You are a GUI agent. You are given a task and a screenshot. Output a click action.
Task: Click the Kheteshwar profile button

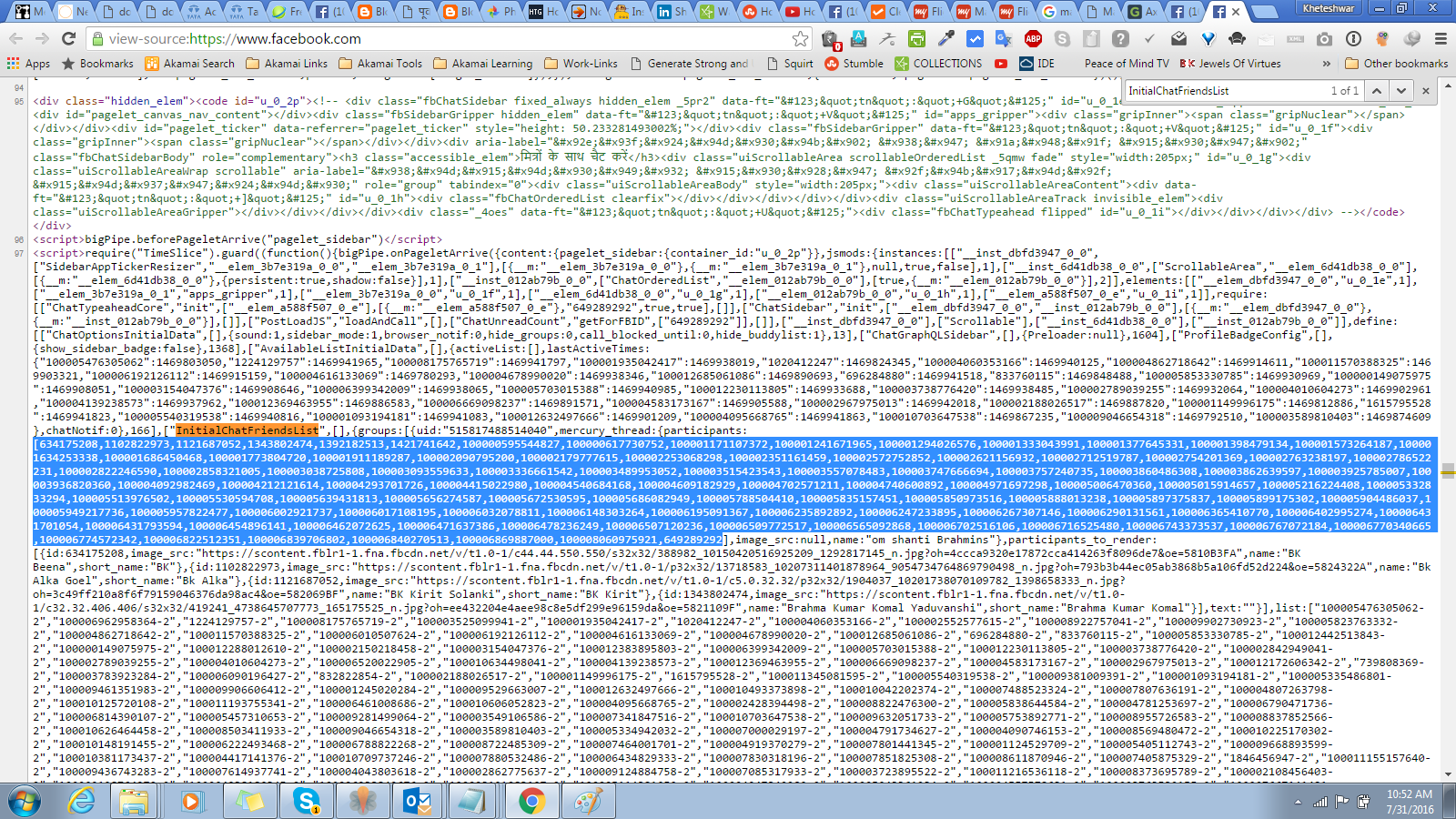click(x=1329, y=8)
